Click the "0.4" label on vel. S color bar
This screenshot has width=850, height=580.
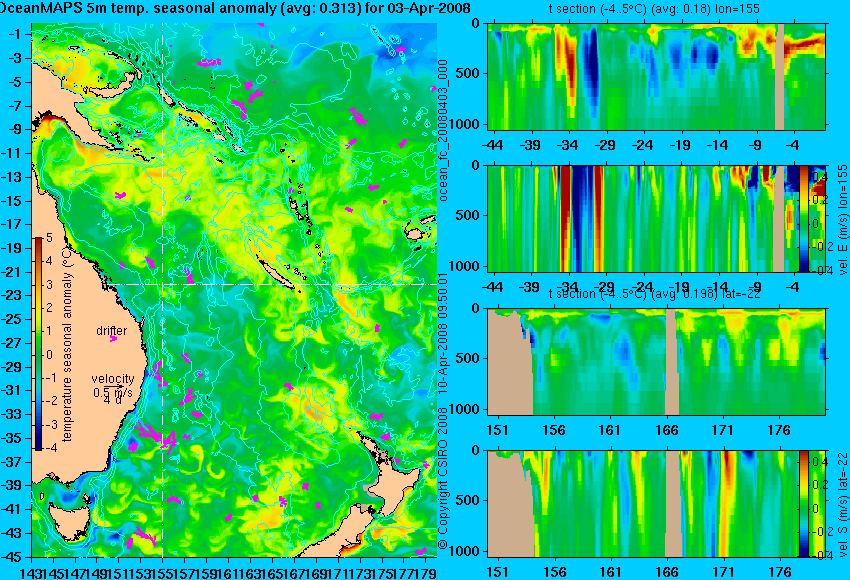pyautogui.click(x=819, y=462)
